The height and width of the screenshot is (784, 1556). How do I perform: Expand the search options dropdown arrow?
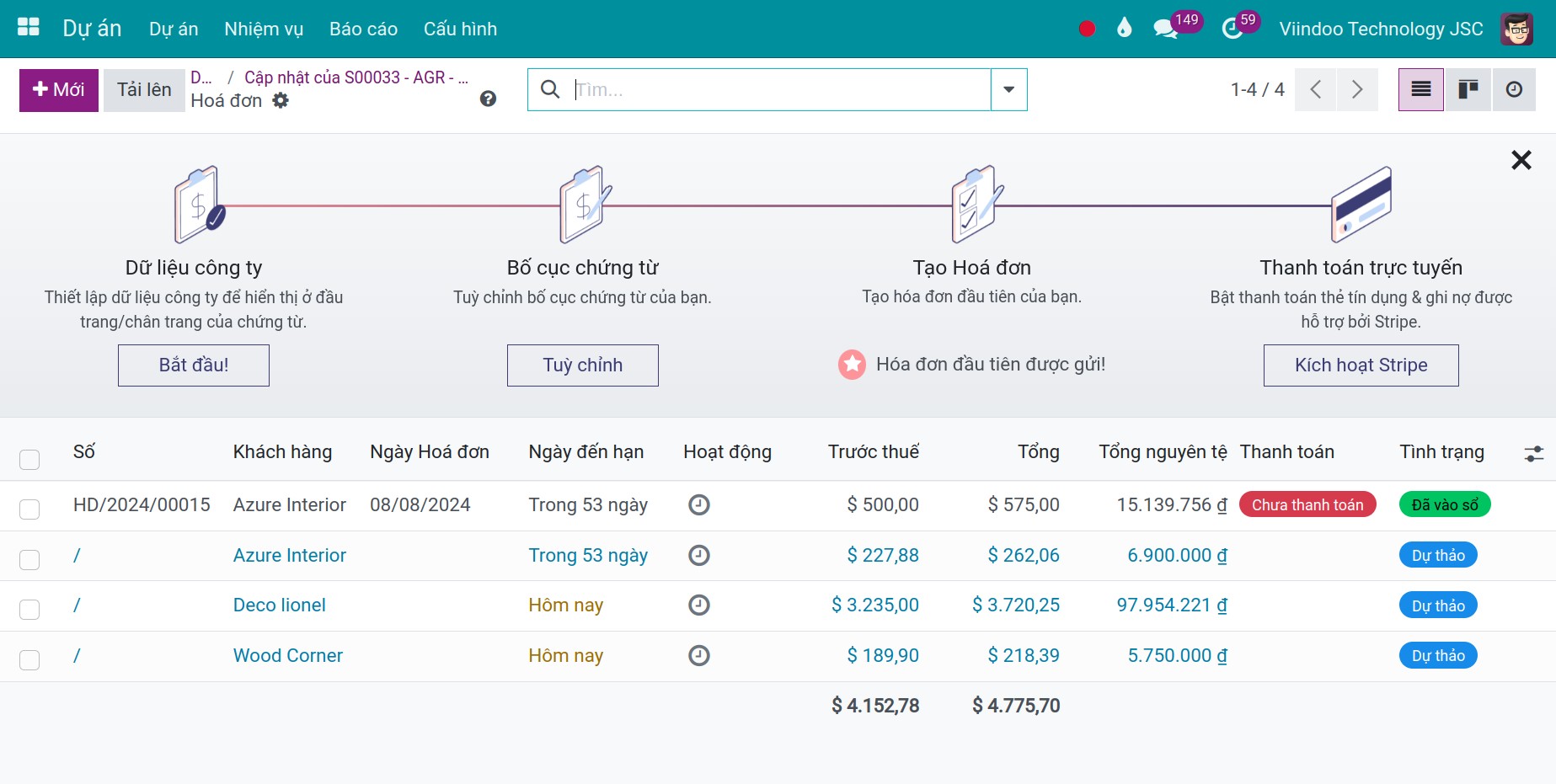tap(1008, 89)
